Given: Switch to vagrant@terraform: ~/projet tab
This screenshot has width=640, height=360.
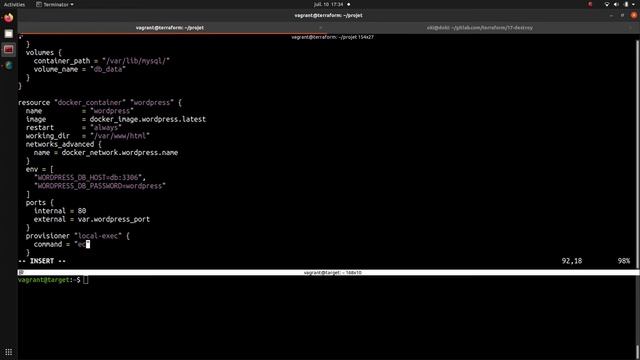Looking at the screenshot, I should [x=169, y=28].
